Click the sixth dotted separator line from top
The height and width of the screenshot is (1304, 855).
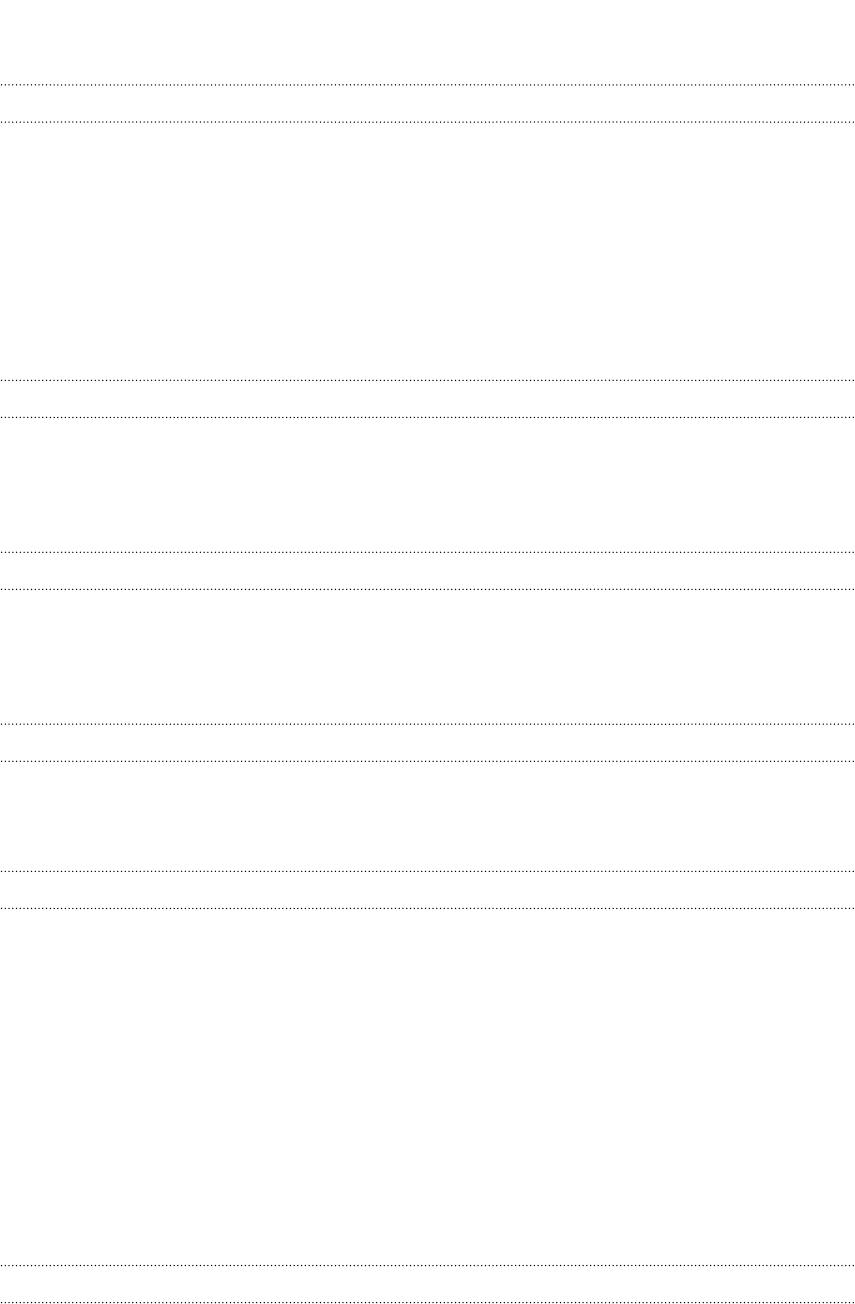(x=427, y=588)
